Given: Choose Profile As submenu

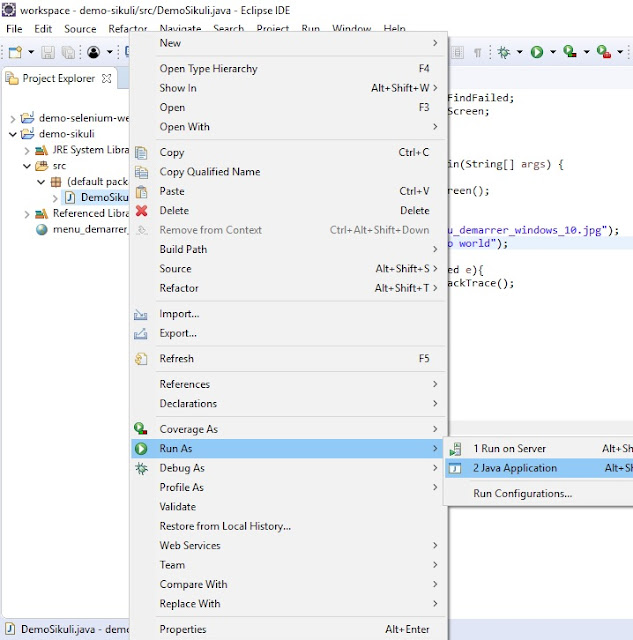Looking at the screenshot, I should coord(289,487).
